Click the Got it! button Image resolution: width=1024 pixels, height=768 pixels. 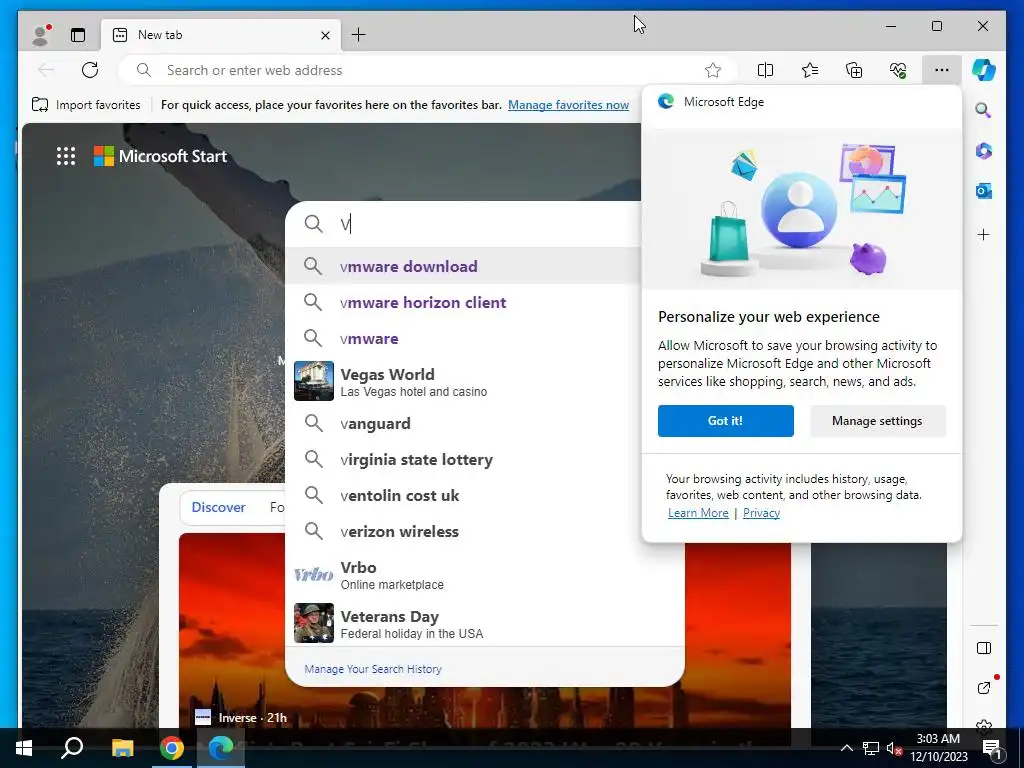[x=726, y=421]
